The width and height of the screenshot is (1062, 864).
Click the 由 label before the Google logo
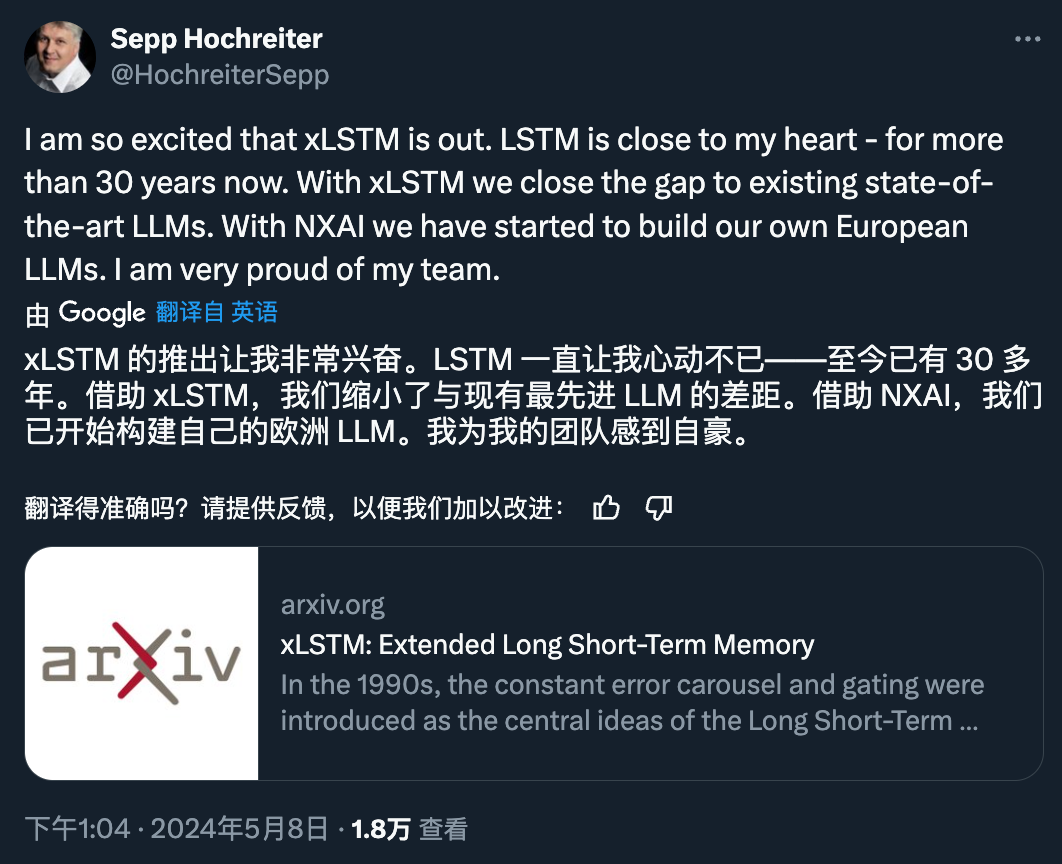[36, 312]
